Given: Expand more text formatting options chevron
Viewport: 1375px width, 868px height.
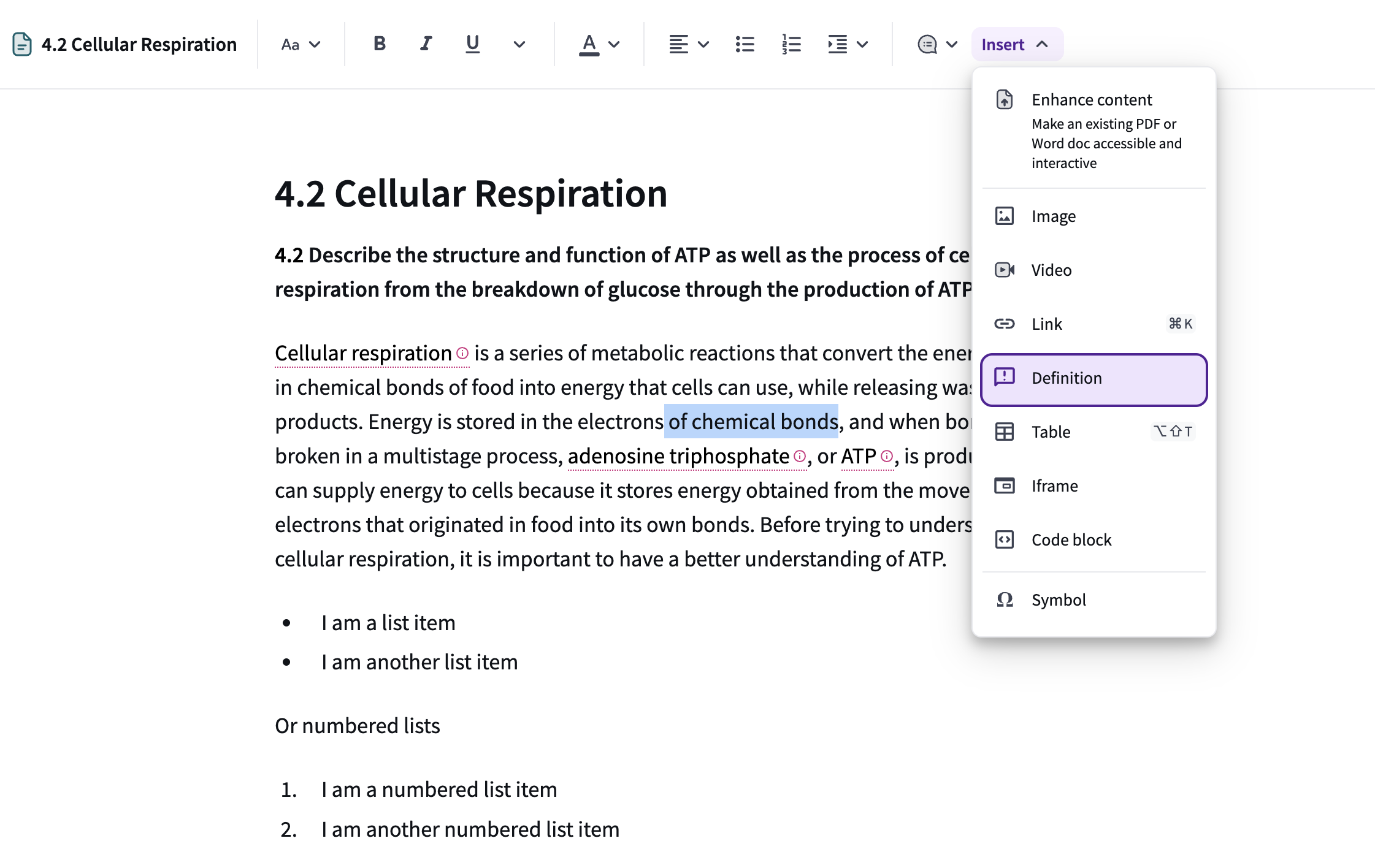Looking at the screenshot, I should click(x=519, y=44).
